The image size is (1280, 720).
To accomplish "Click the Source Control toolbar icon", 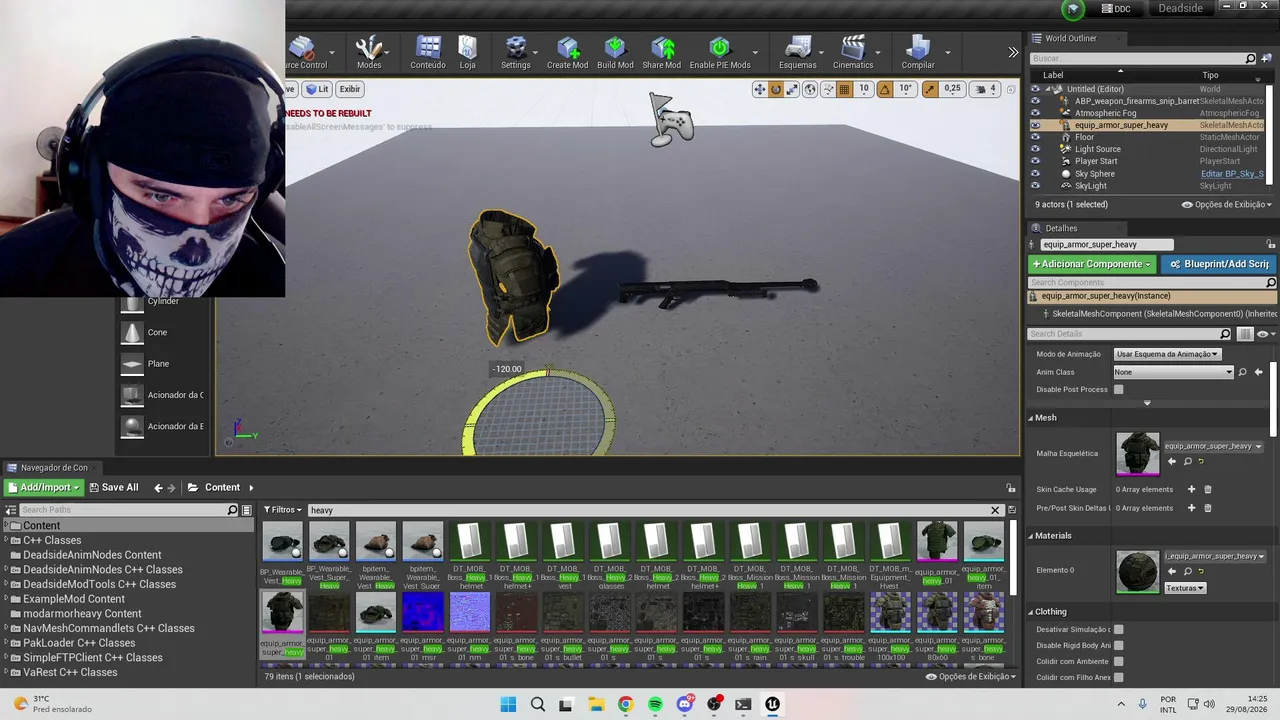I will coord(304,53).
